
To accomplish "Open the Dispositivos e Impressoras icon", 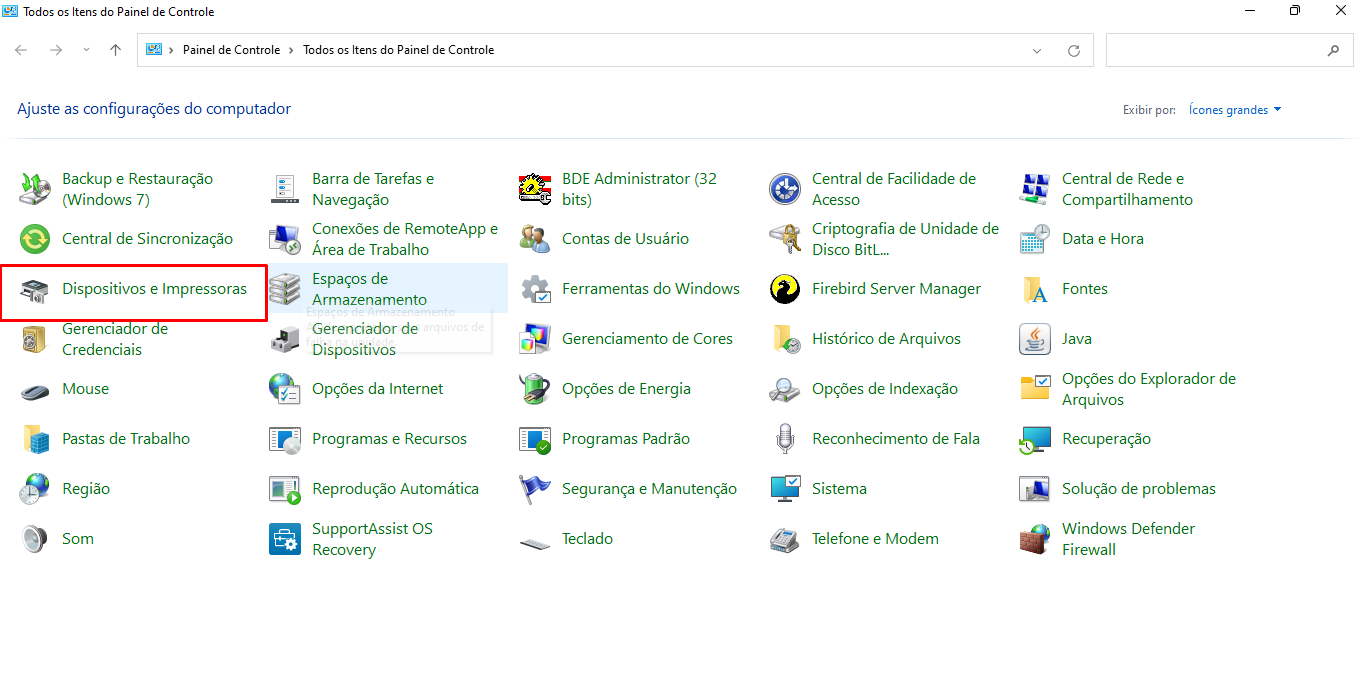I will pos(35,290).
